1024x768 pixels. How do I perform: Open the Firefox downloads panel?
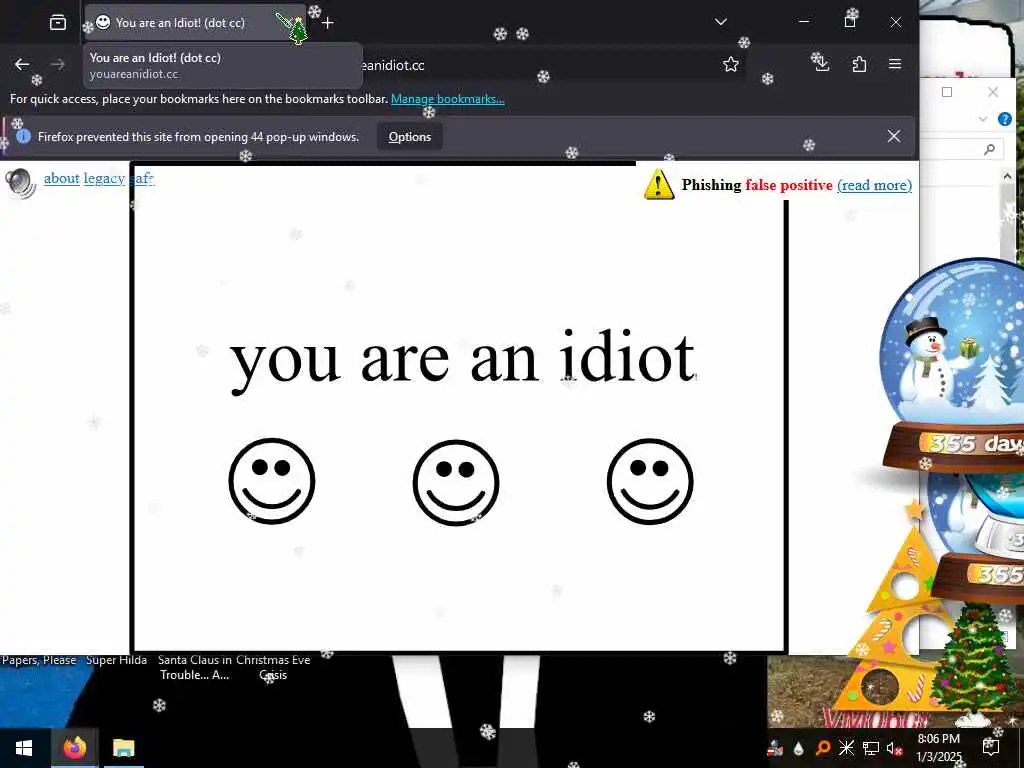point(821,63)
